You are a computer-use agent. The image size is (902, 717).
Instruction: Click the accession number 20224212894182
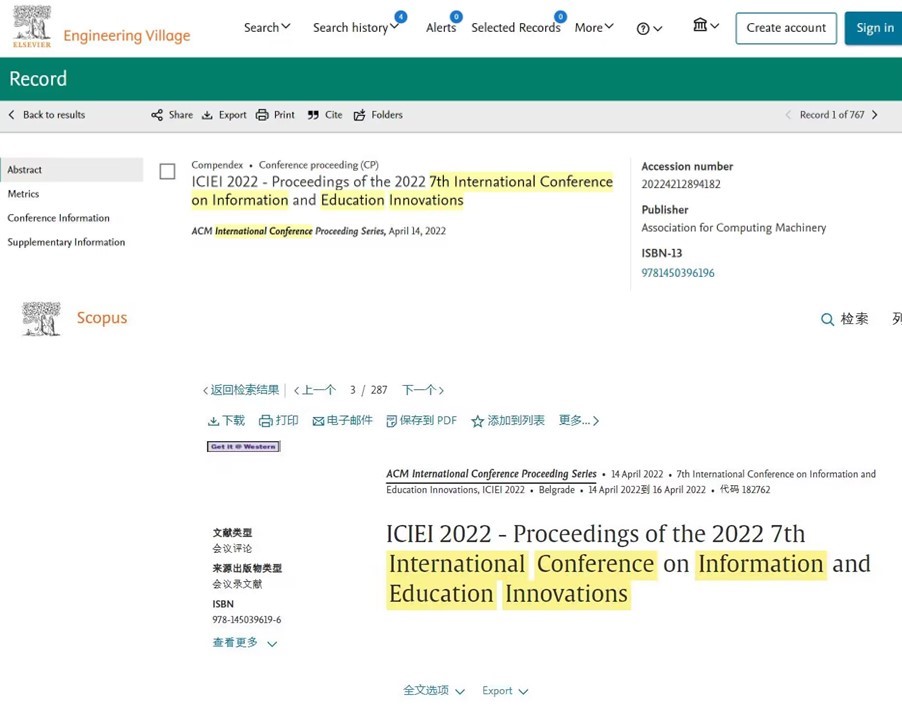point(681,184)
